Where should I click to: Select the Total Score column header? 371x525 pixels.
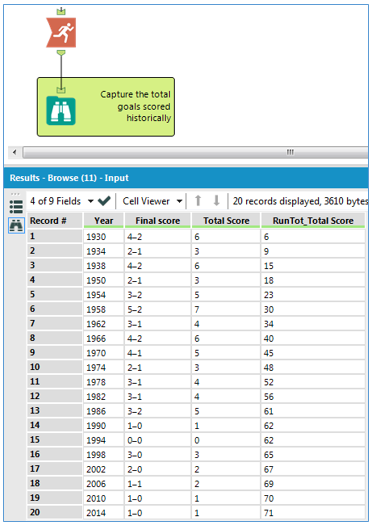point(226,221)
